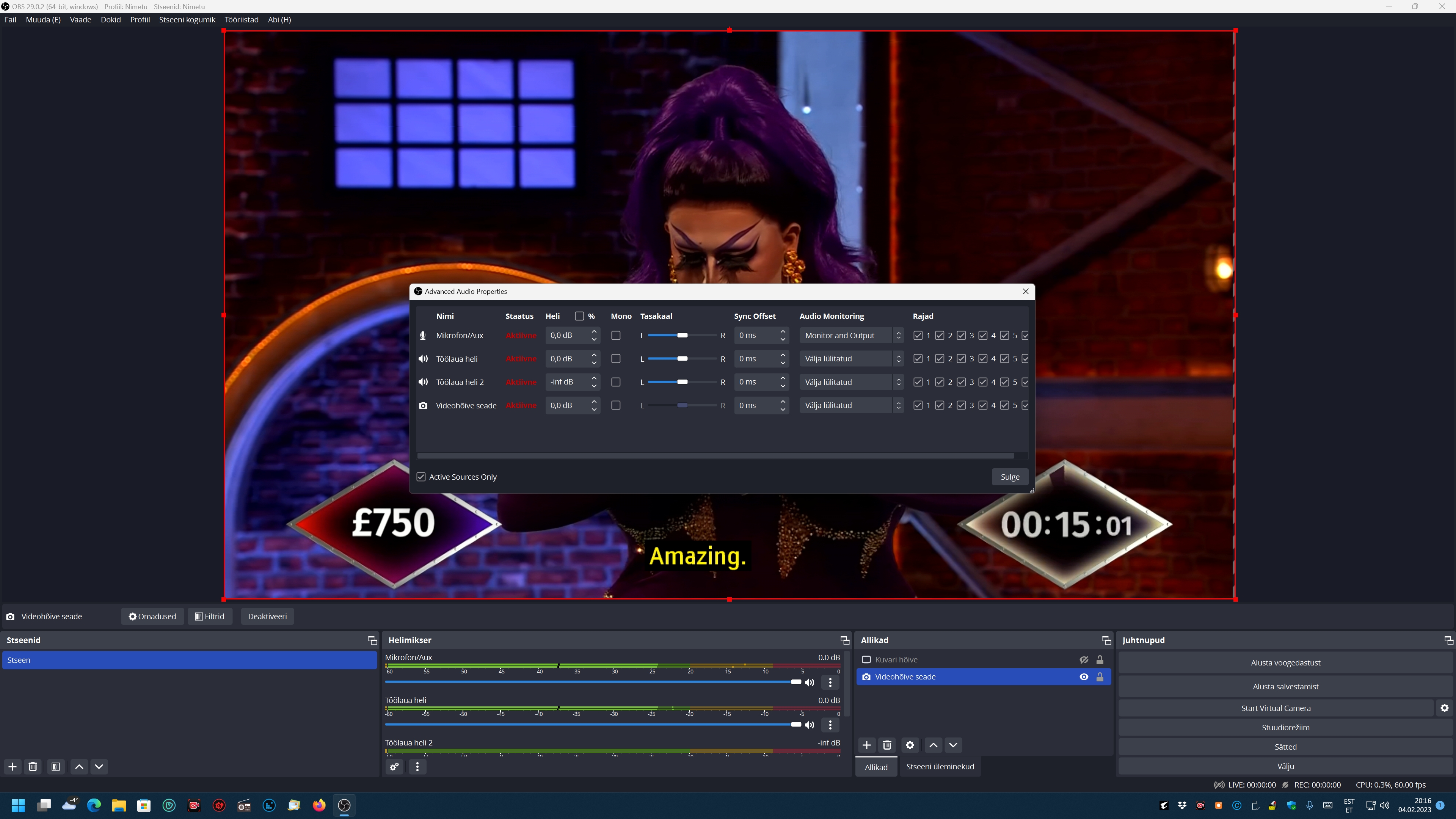Decrease Töölaua heli volume dB stepper
1456x819 pixels.
(x=594, y=363)
